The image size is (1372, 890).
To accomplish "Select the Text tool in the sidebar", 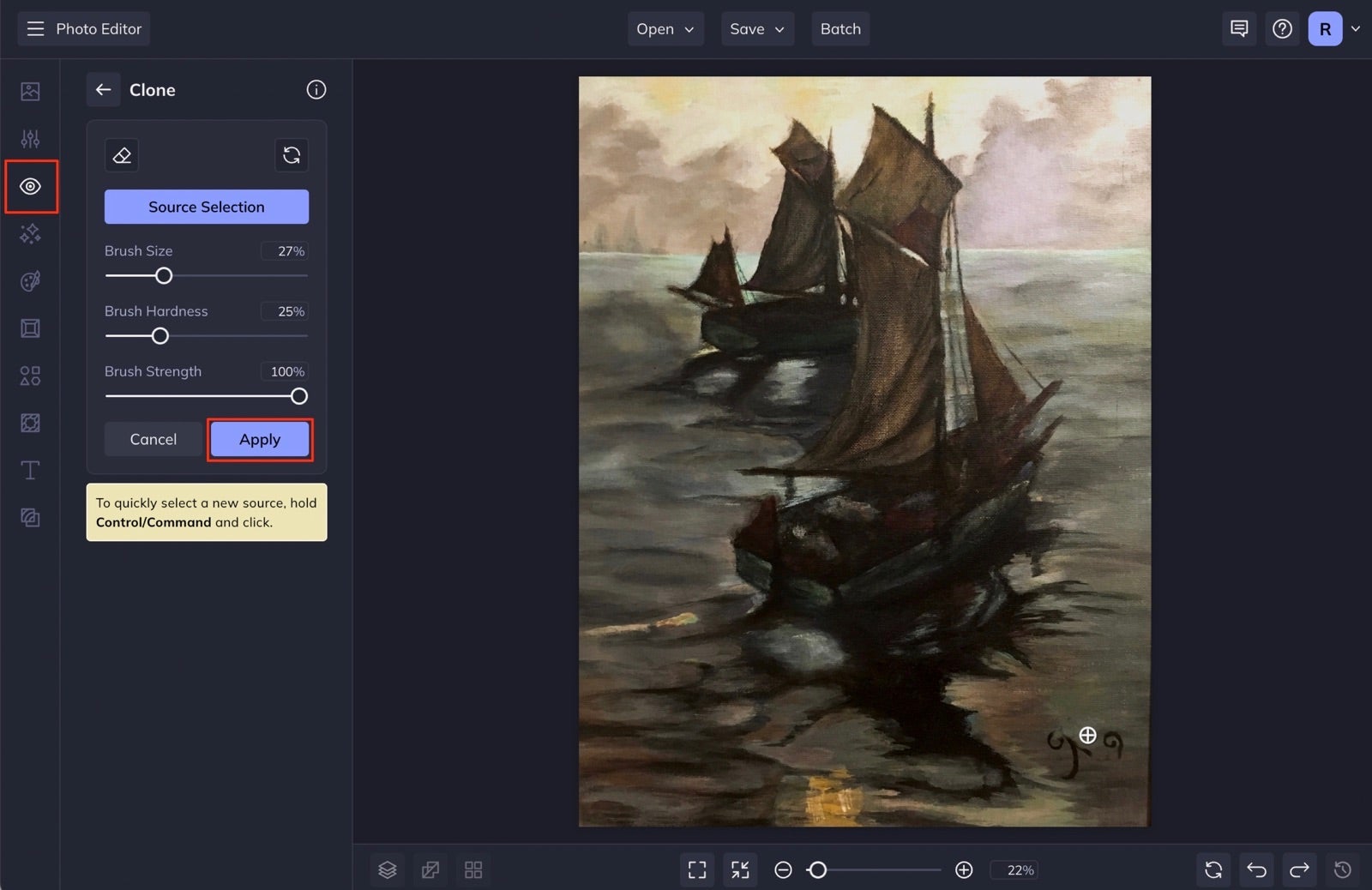I will pyautogui.click(x=30, y=470).
